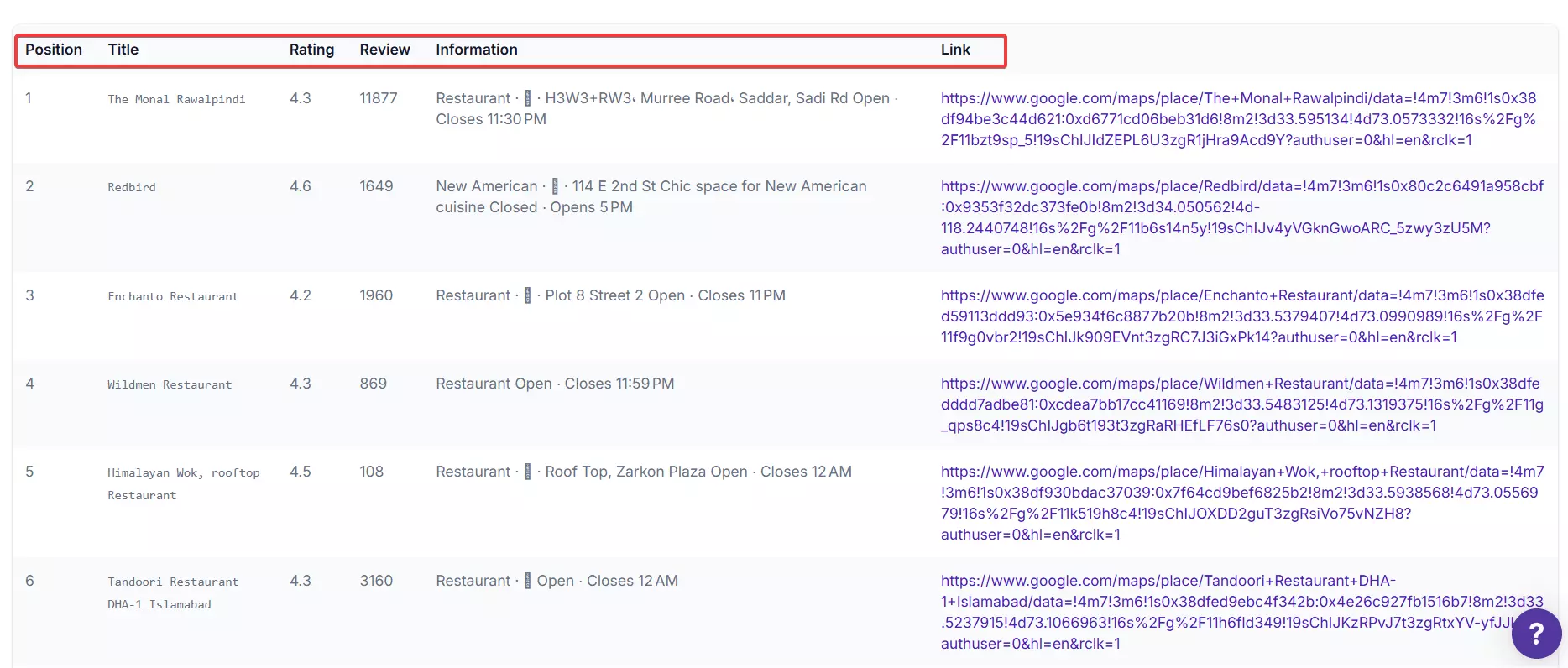Click the Position column header
This screenshot has width=1568, height=668.
click(54, 50)
